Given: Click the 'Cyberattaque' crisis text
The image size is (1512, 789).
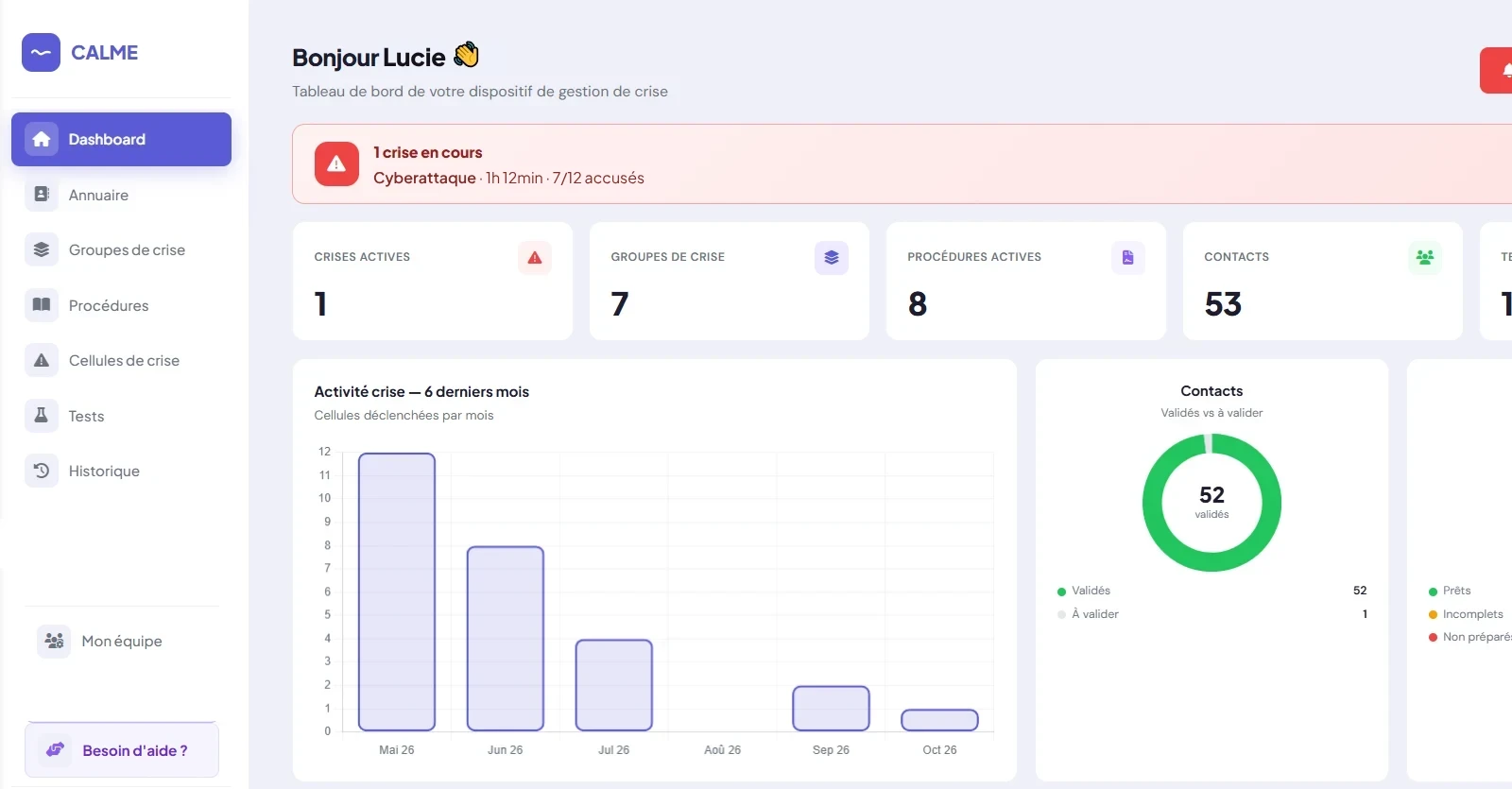Looking at the screenshot, I should [x=424, y=178].
